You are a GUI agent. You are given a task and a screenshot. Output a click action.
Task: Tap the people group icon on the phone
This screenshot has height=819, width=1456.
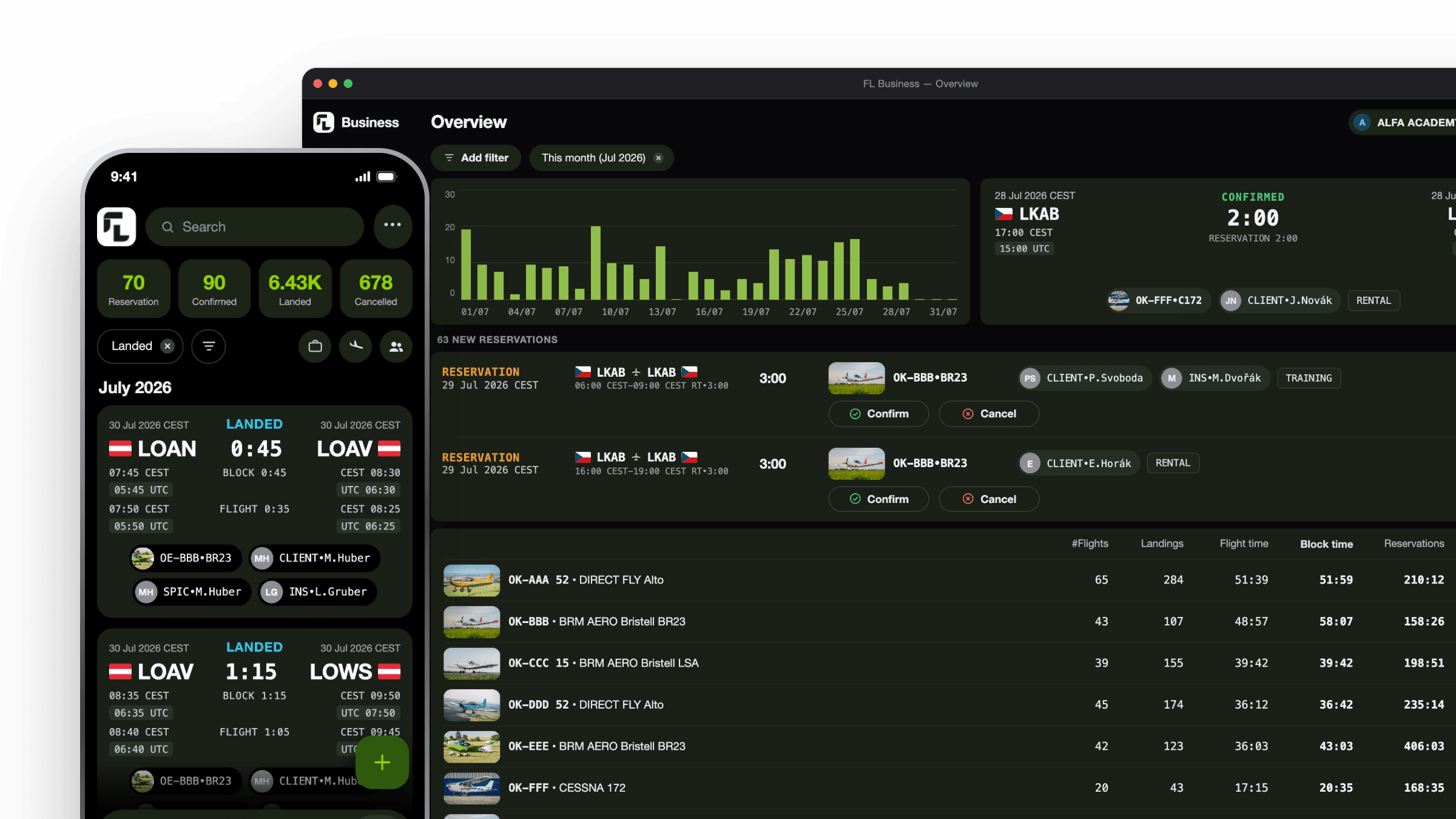[396, 346]
